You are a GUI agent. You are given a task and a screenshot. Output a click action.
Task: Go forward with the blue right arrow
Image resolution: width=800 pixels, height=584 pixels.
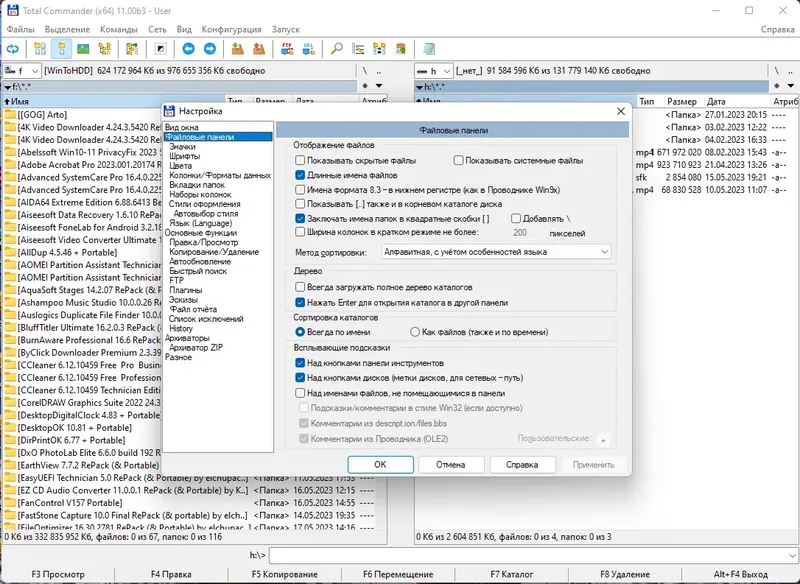(210, 49)
